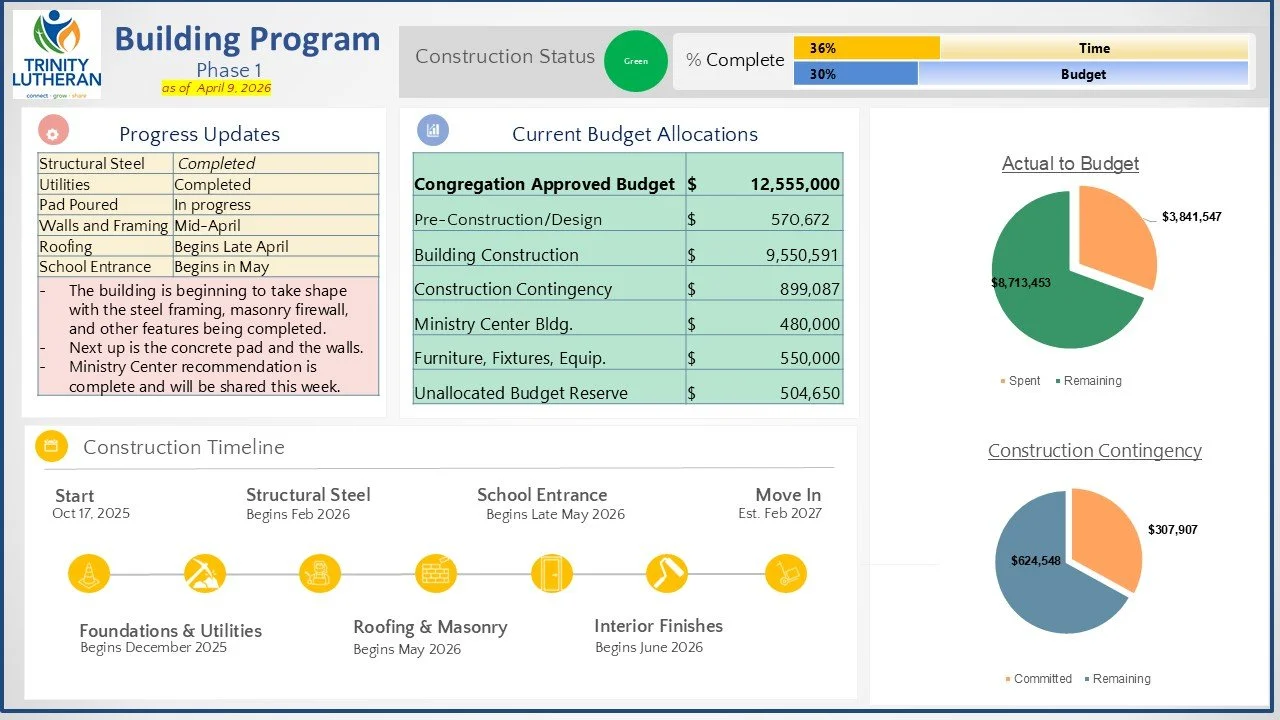Select the paint roller Interior Finishes icon
The height and width of the screenshot is (720, 1280).
pos(668,573)
